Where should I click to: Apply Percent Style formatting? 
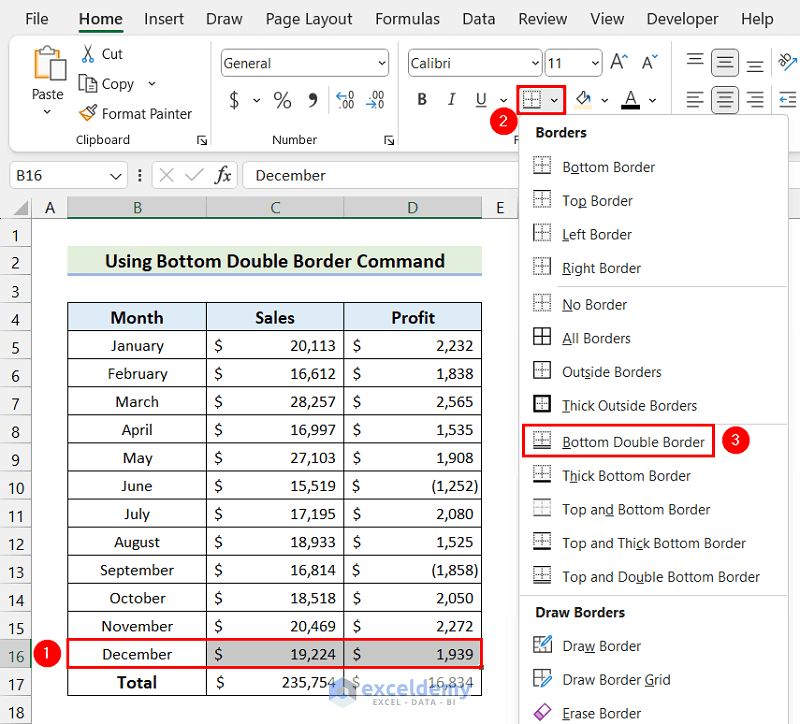[x=283, y=100]
